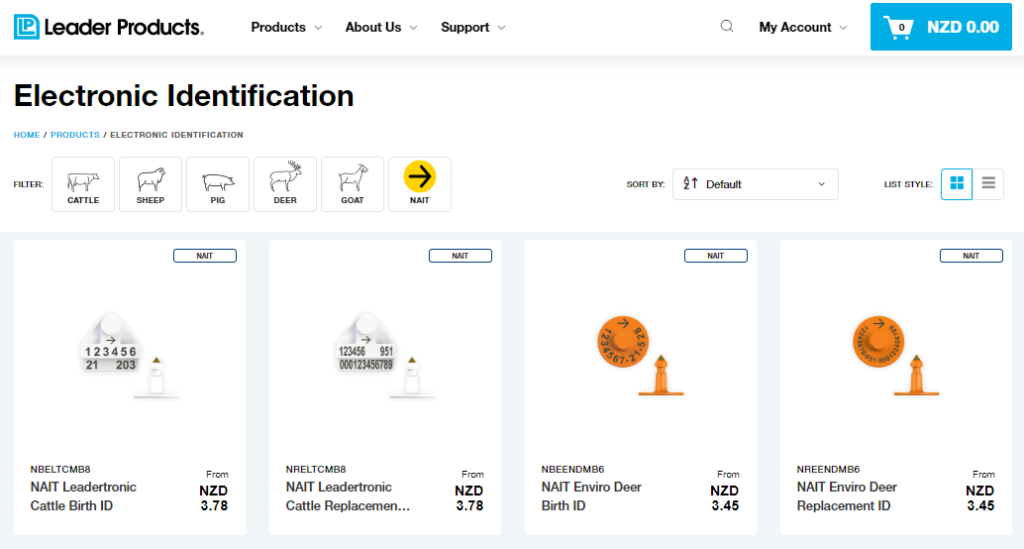Click Products menu chevron arrow

[318, 28]
